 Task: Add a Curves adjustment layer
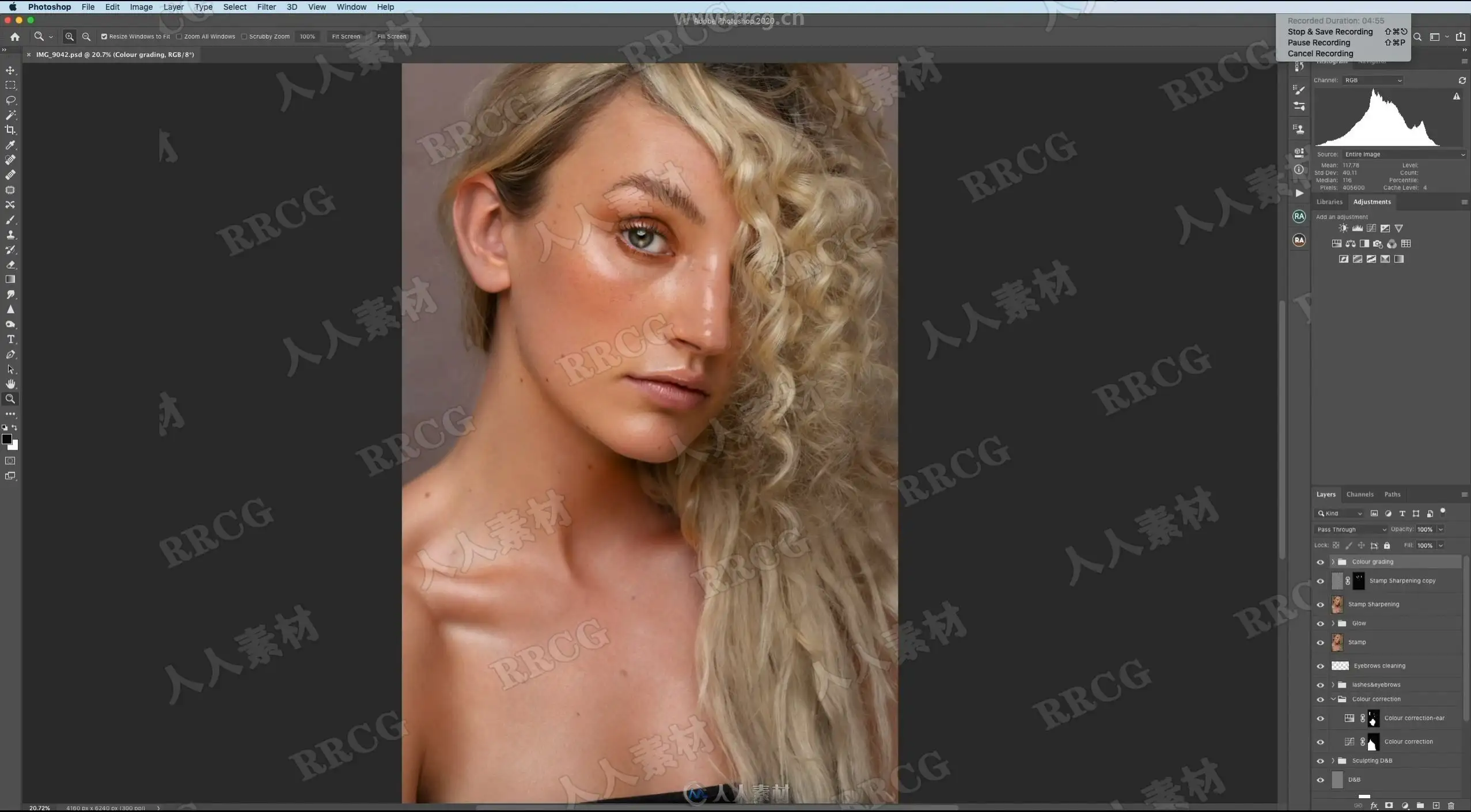point(1371,229)
